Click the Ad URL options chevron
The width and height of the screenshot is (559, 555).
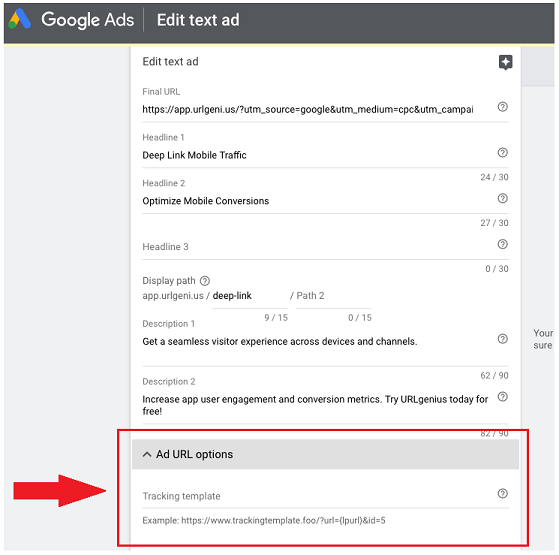147,454
